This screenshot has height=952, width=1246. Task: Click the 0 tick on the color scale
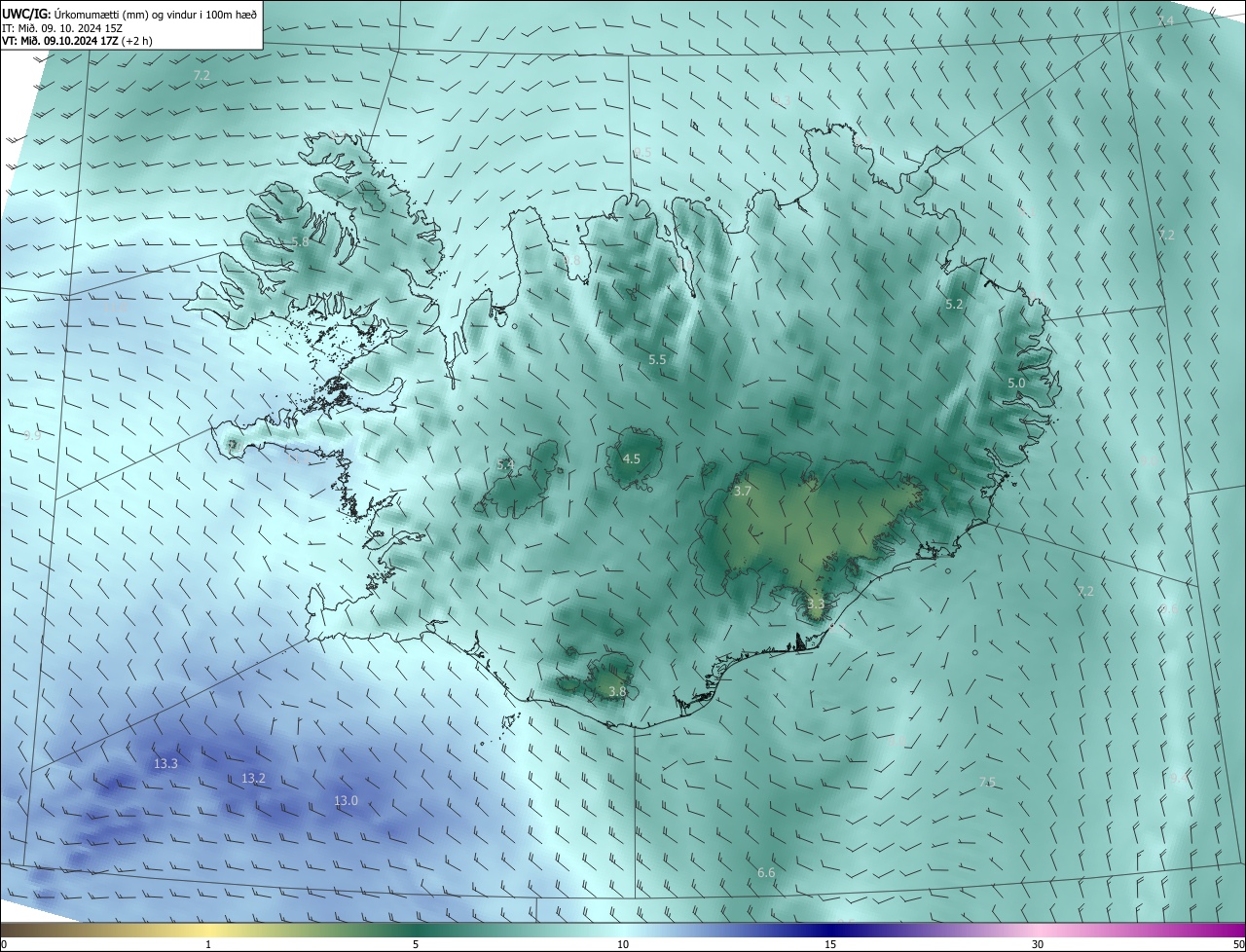click(x=4, y=945)
